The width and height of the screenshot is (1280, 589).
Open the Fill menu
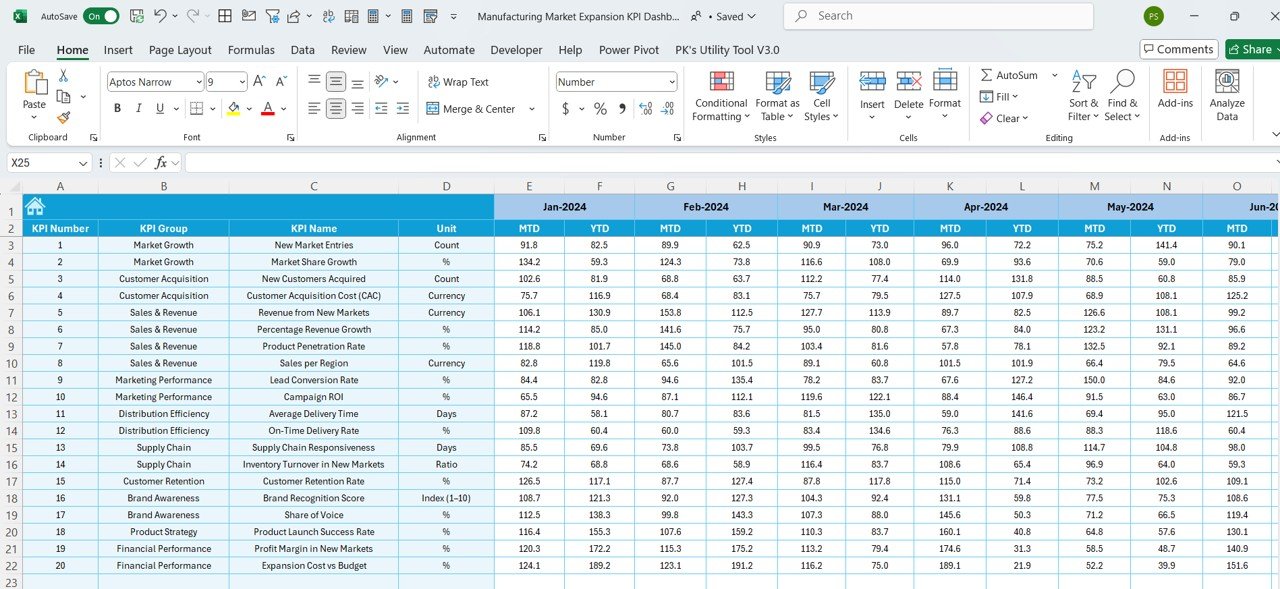point(998,97)
